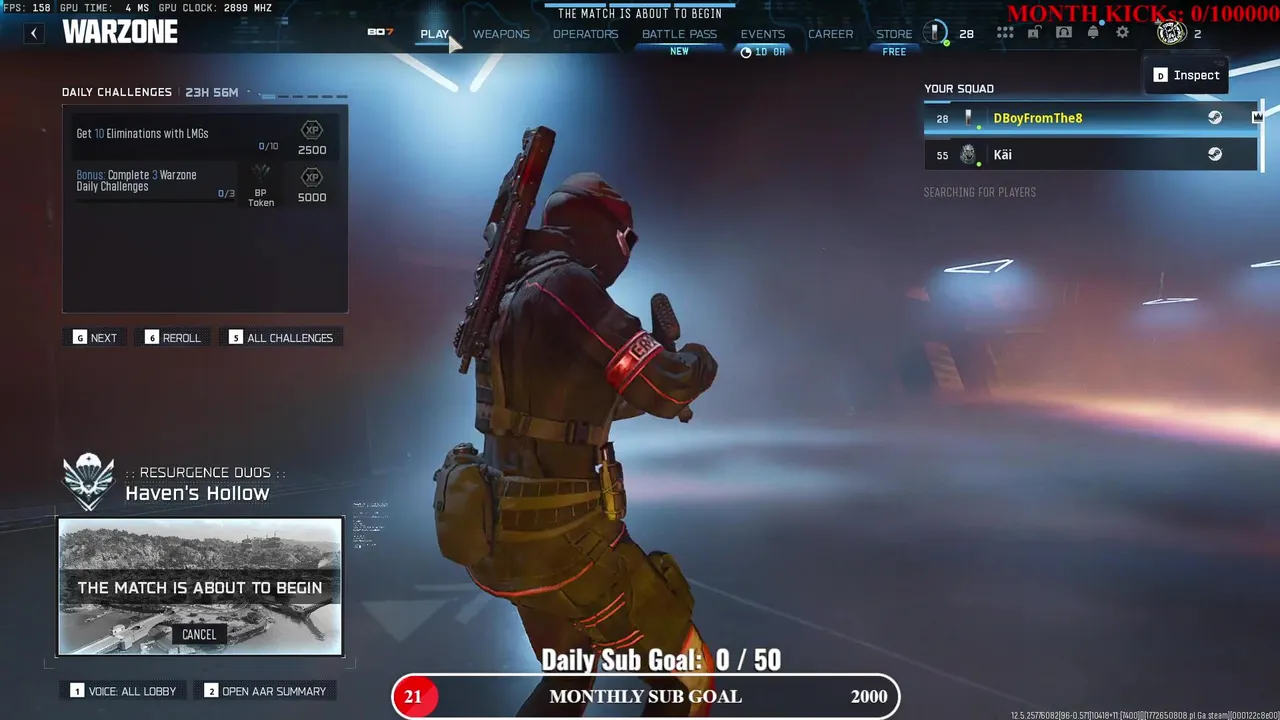Viewport: 1280px width, 720px height.
Task: Click the Daily Sub Goal text overlay
Action: pos(661,660)
